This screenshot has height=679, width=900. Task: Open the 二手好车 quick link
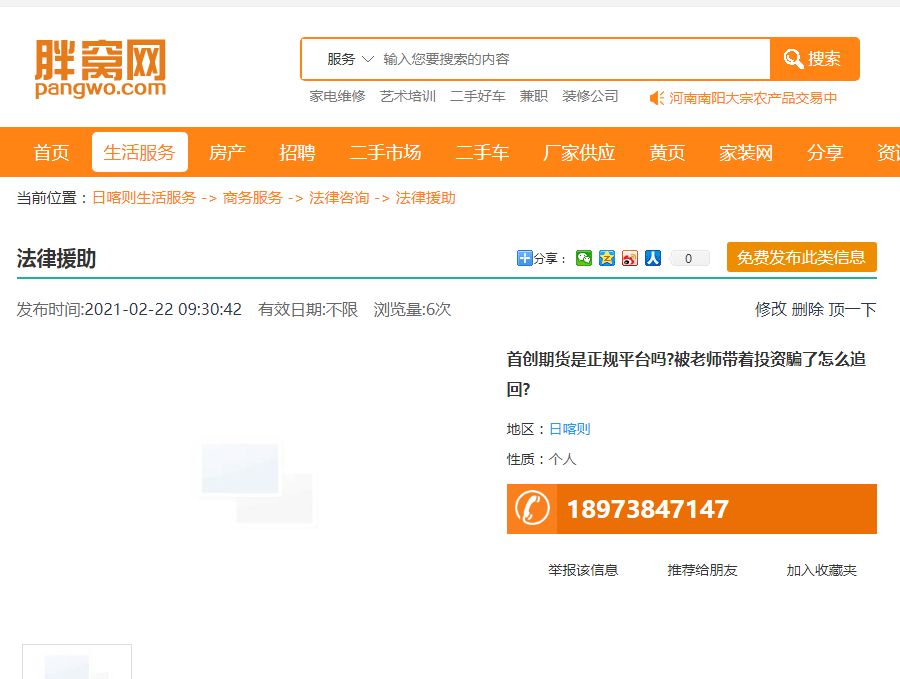coord(478,96)
